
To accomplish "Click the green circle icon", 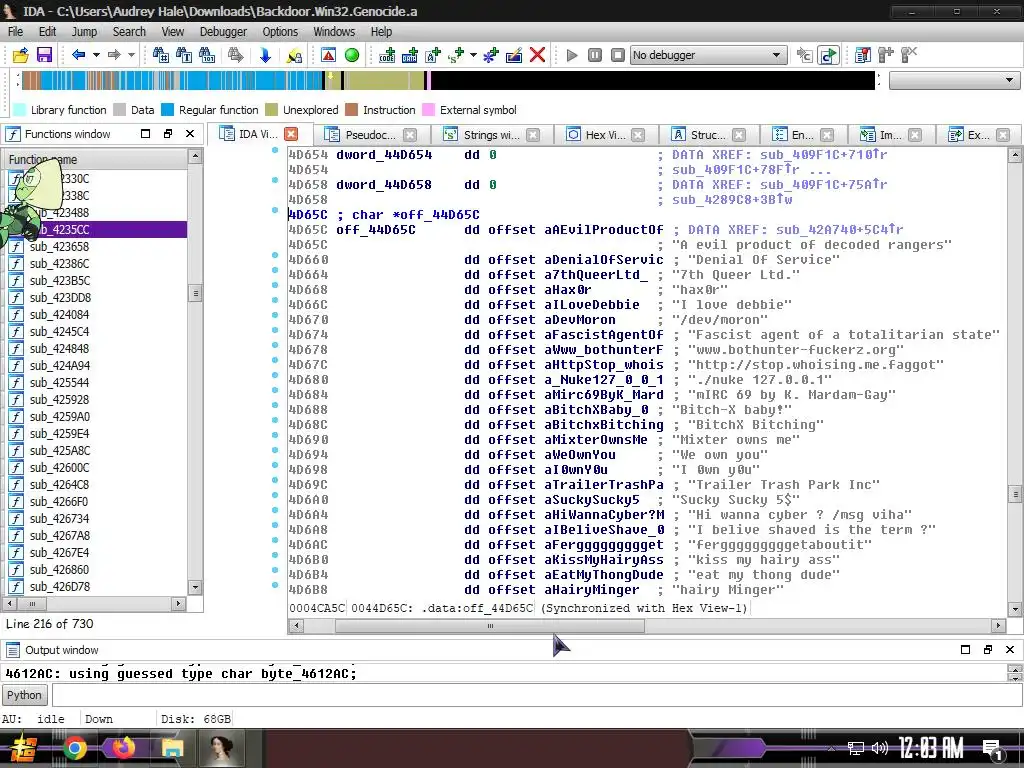I will point(352,56).
